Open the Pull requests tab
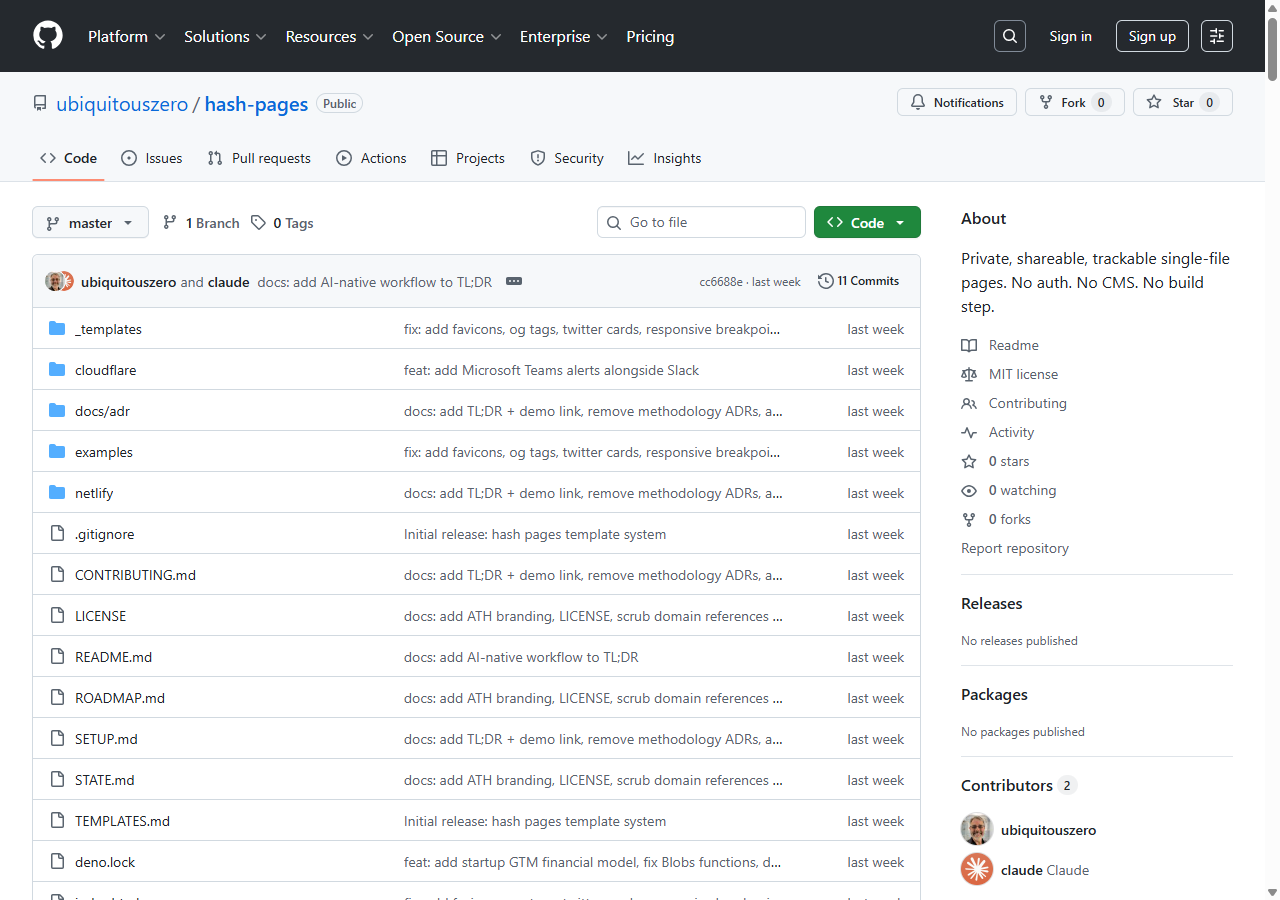This screenshot has height=900, width=1280. click(x=259, y=158)
